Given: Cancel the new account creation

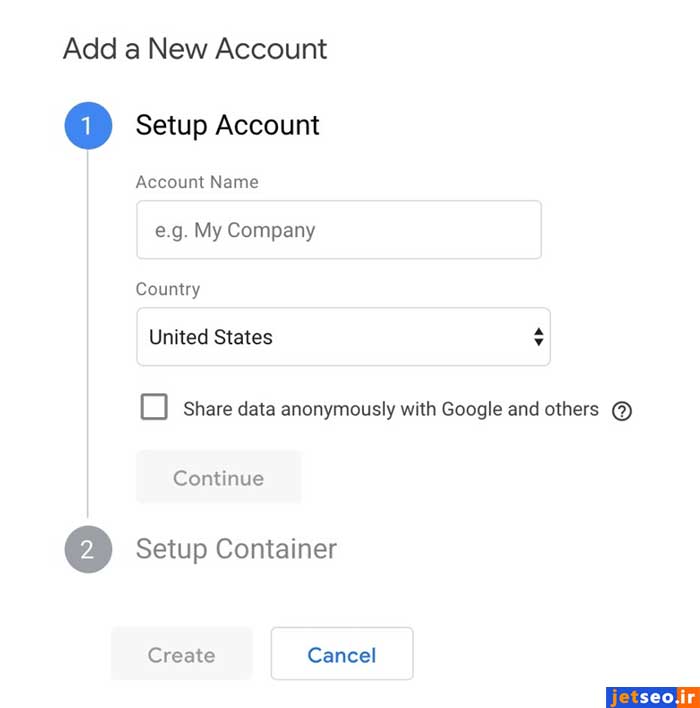Looking at the screenshot, I should [x=342, y=655].
